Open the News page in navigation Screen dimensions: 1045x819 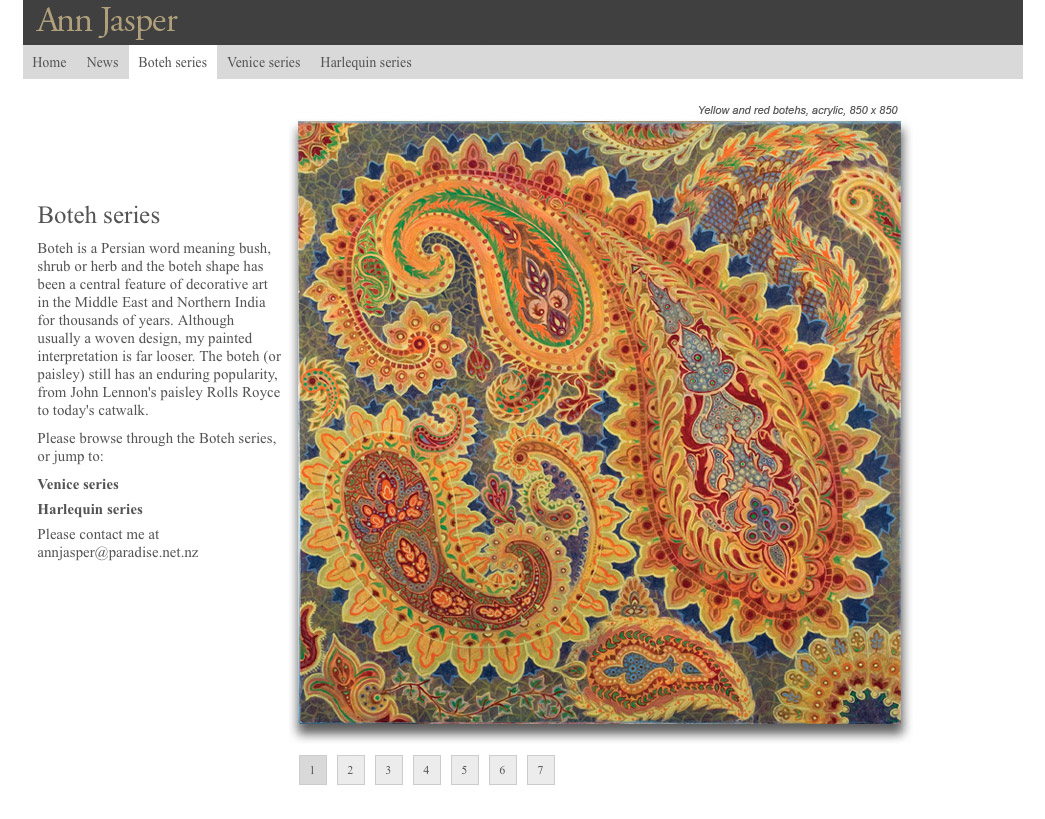pos(102,62)
